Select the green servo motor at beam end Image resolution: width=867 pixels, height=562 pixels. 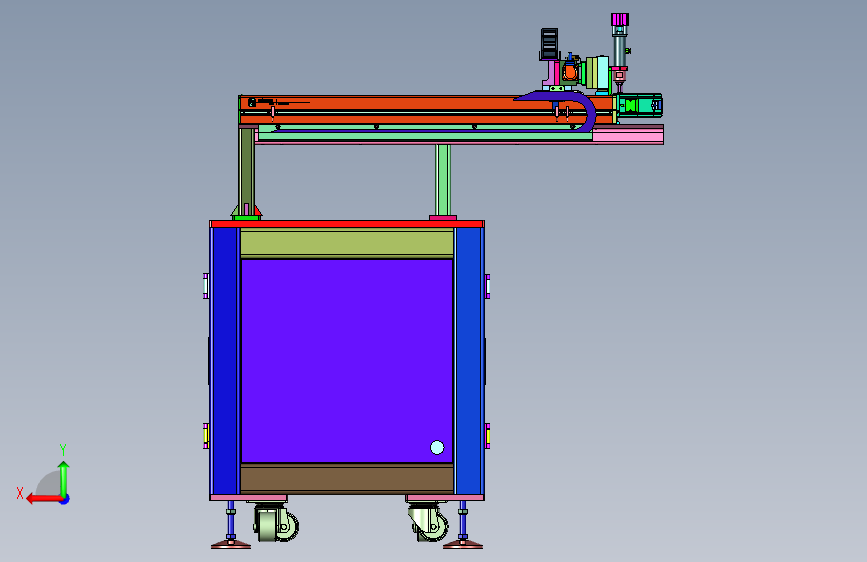(x=639, y=105)
